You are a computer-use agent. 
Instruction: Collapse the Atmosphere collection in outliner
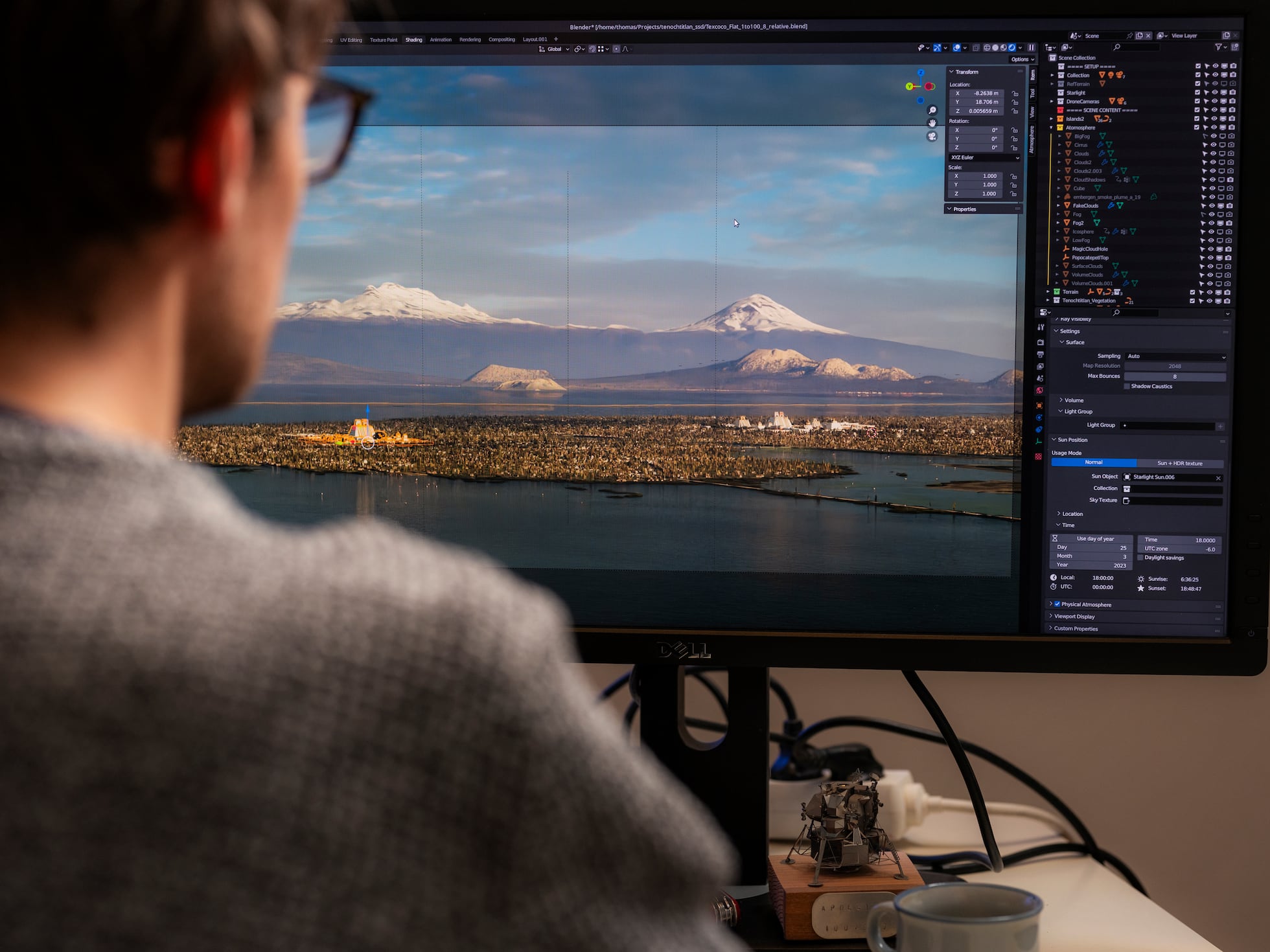pos(1052,128)
